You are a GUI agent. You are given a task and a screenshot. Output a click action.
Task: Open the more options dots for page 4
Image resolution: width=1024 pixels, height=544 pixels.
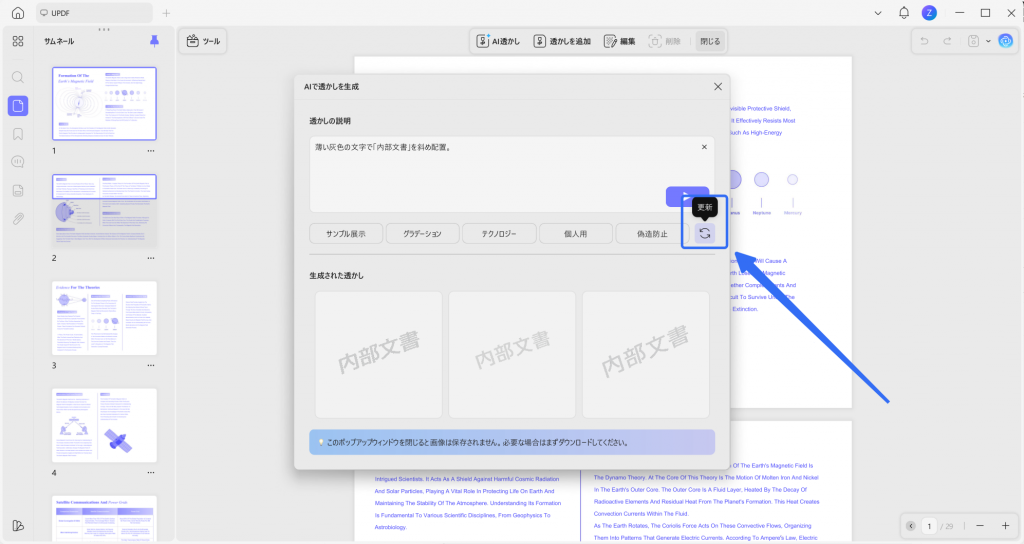click(151, 473)
